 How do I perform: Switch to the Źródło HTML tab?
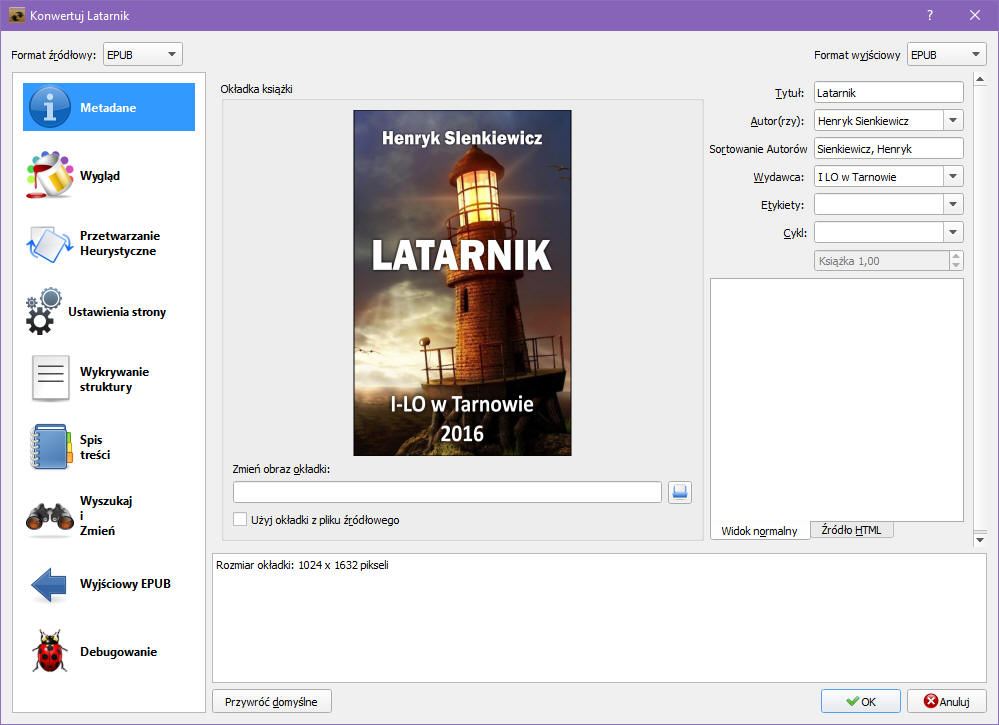(x=851, y=530)
